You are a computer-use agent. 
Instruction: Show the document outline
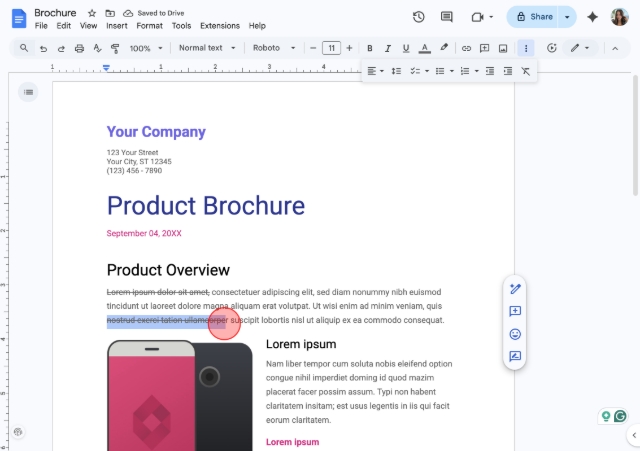28,92
